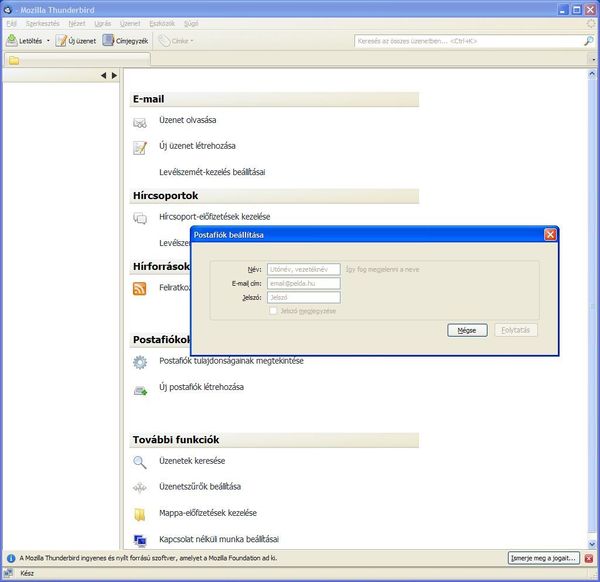The width and height of the screenshot is (600, 582).
Task: Expand the Letöltés dropdown arrow
Action: [48, 41]
